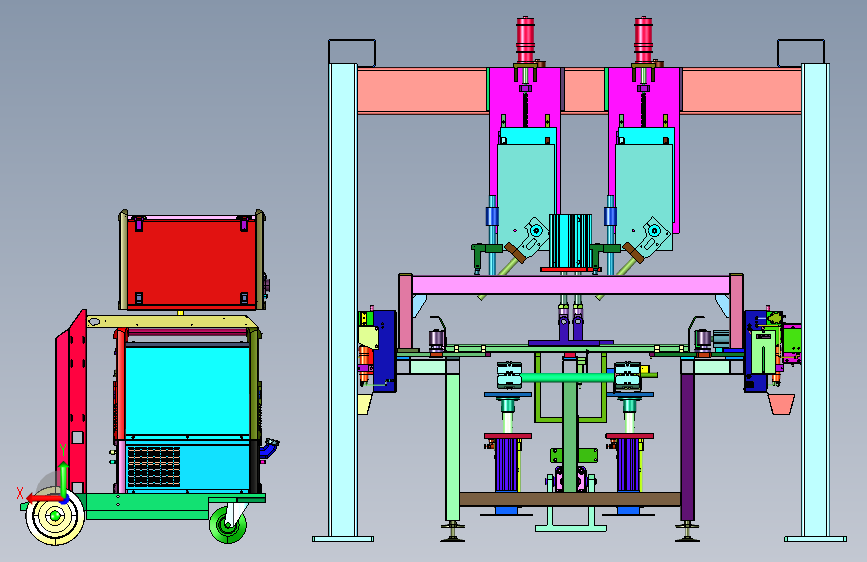This screenshot has height=562, width=867.
Task: Select the green front caster wheel of the cart
Action: [x=227, y=524]
